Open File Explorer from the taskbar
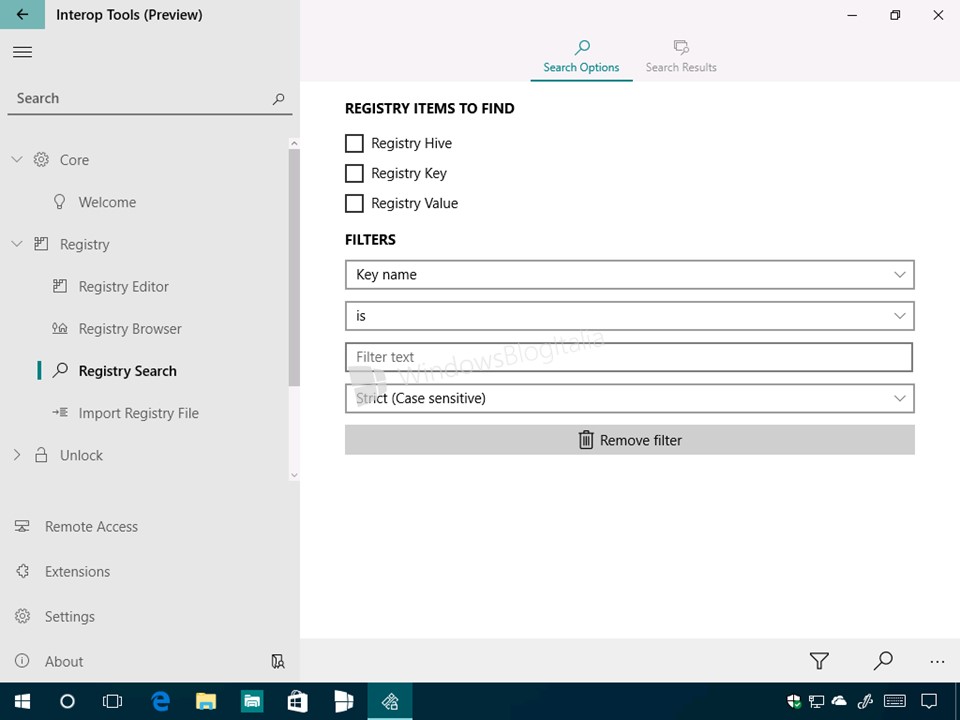Viewport: 960px width, 720px height. pyautogui.click(x=206, y=702)
